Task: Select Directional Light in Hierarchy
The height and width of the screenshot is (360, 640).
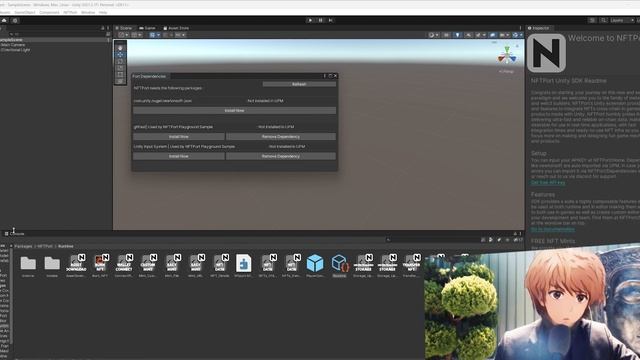Action: point(16,50)
